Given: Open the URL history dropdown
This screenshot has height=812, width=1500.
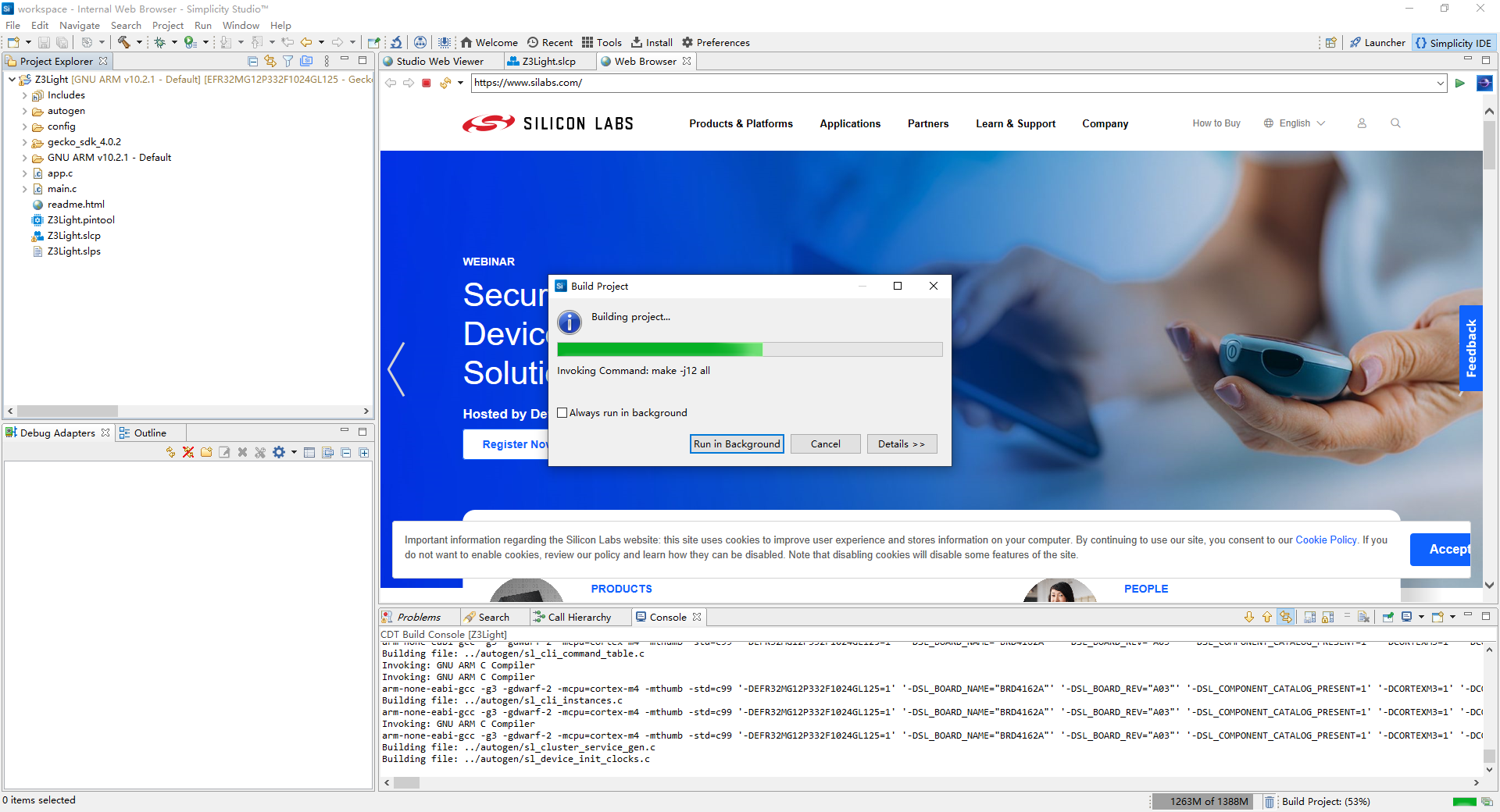Looking at the screenshot, I should [1441, 83].
